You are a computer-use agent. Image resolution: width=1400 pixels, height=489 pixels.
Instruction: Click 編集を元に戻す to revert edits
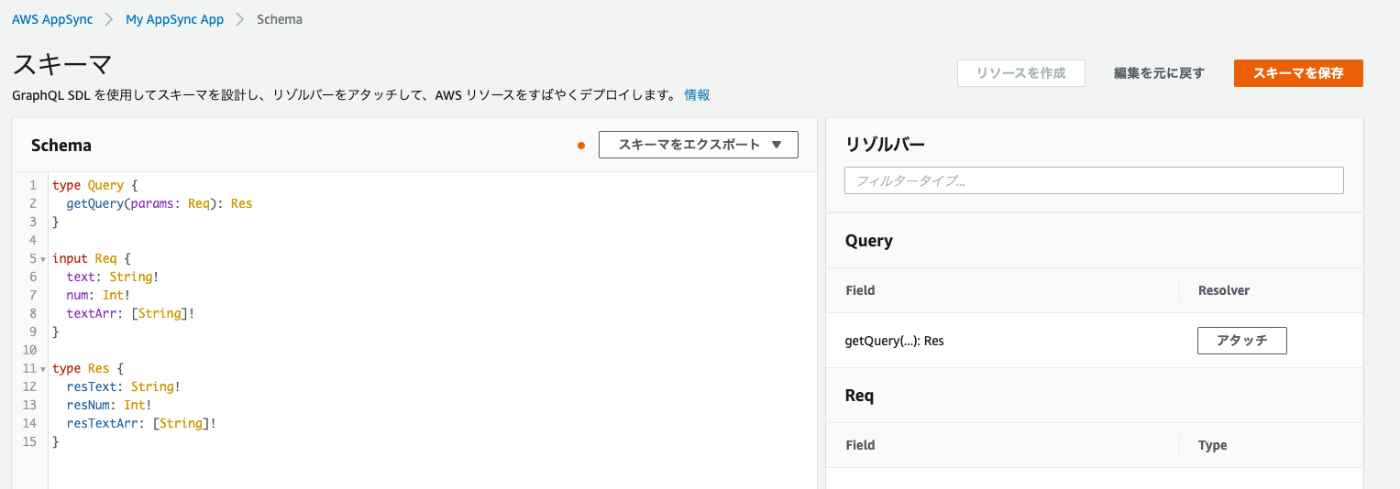pos(1159,73)
